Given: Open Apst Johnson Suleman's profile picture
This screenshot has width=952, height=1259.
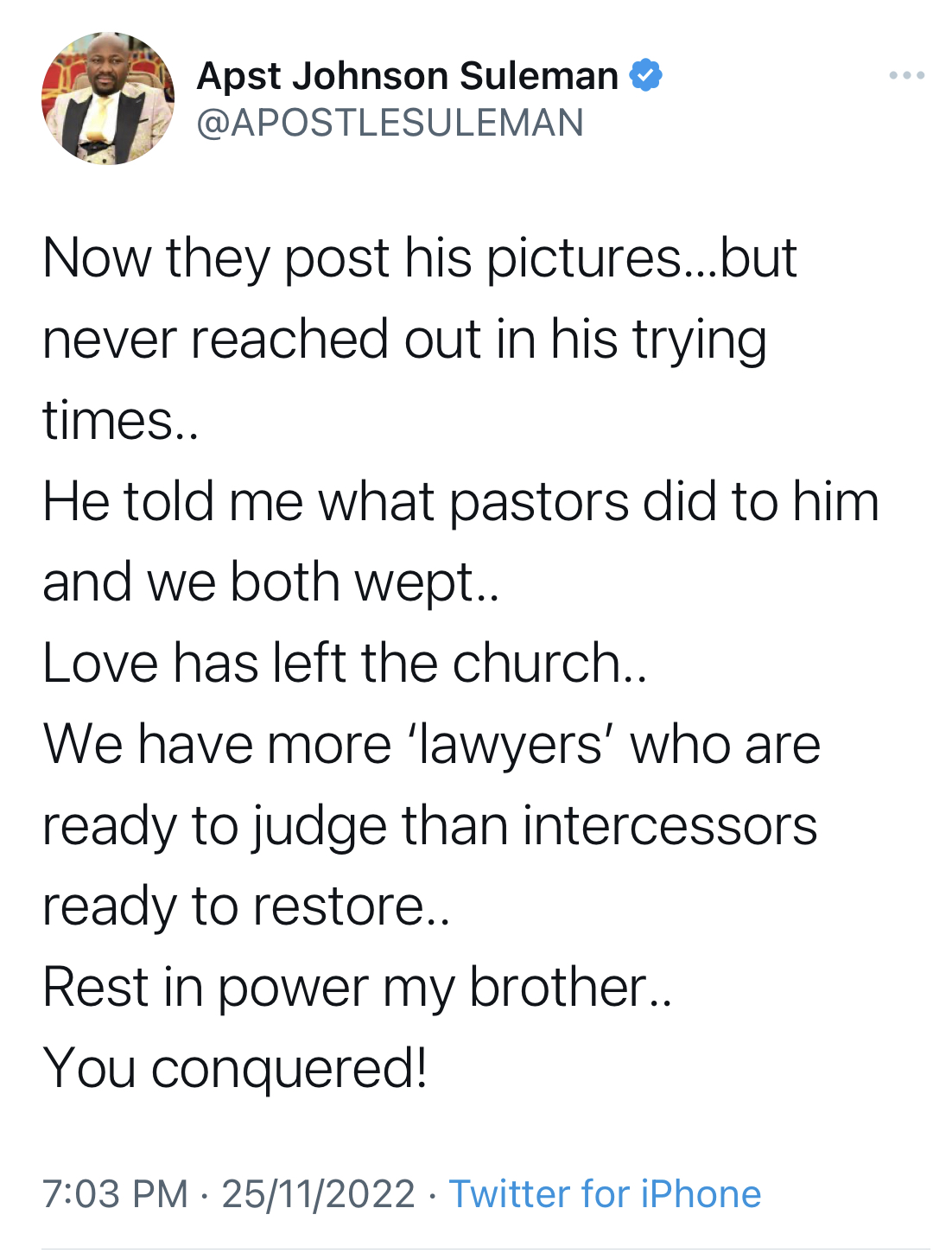Looking at the screenshot, I should tap(107, 99).
